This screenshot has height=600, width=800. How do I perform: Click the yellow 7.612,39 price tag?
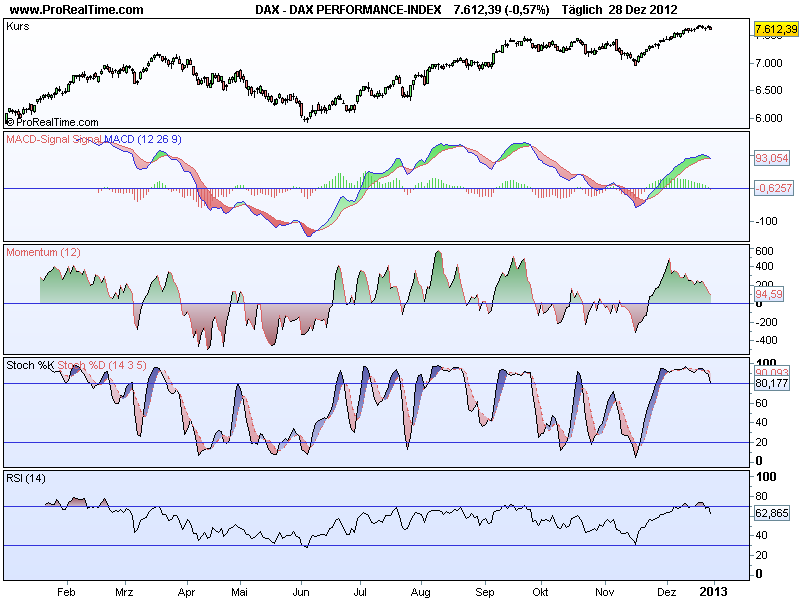pyautogui.click(x=776, y=29)
